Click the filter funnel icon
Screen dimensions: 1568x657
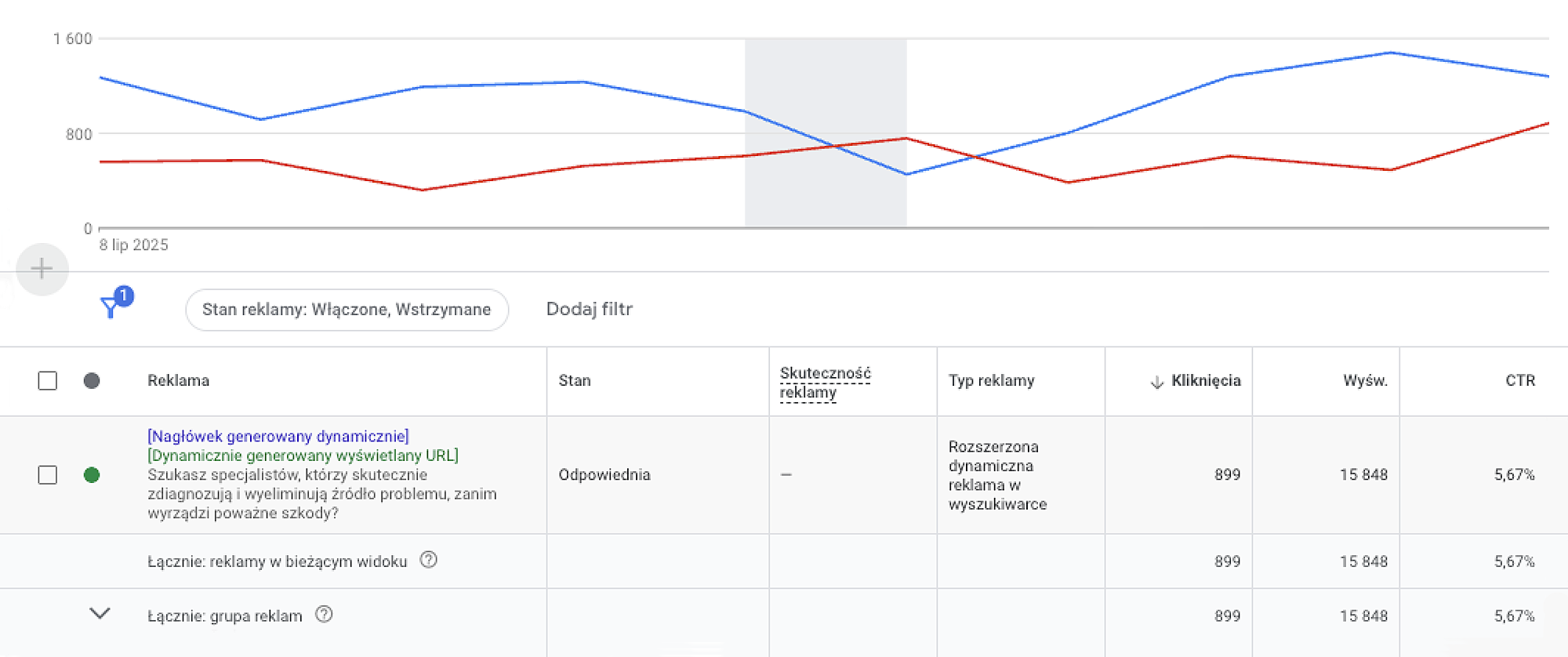(111, 307)
